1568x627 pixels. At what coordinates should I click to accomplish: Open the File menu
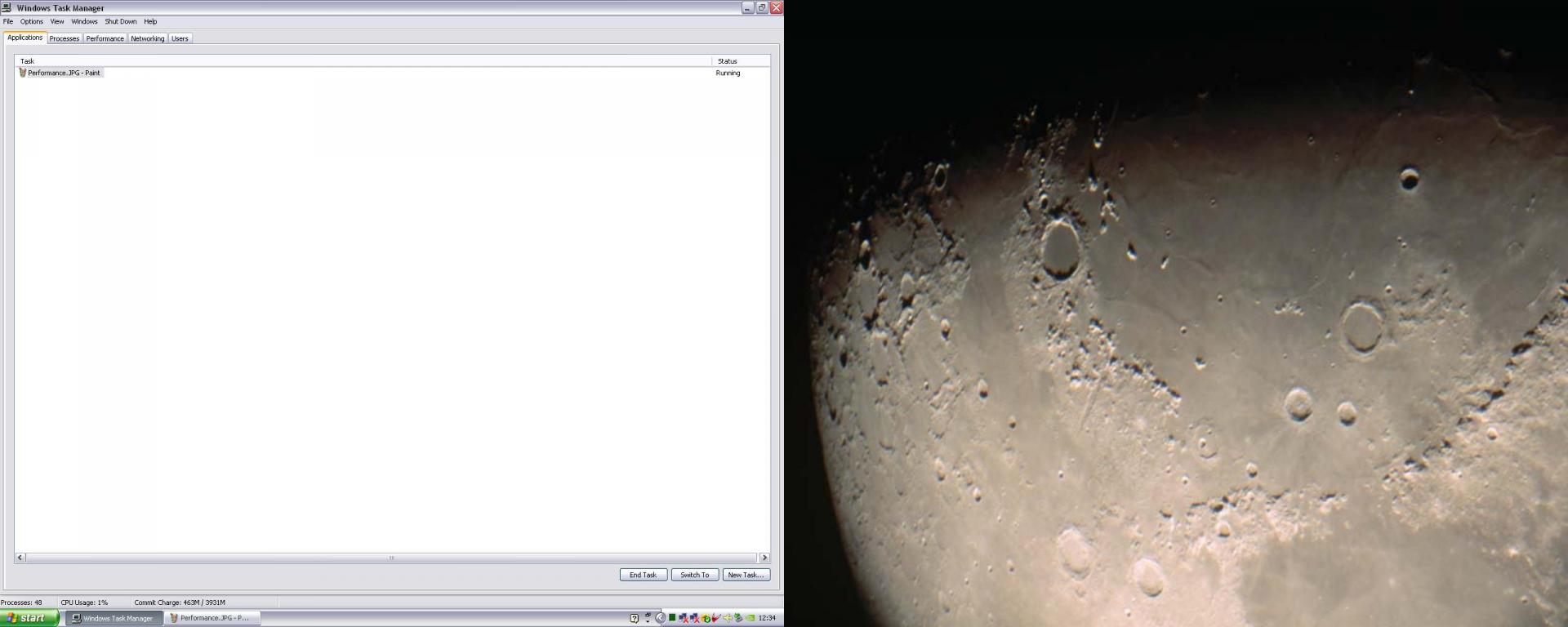(8, 22)
